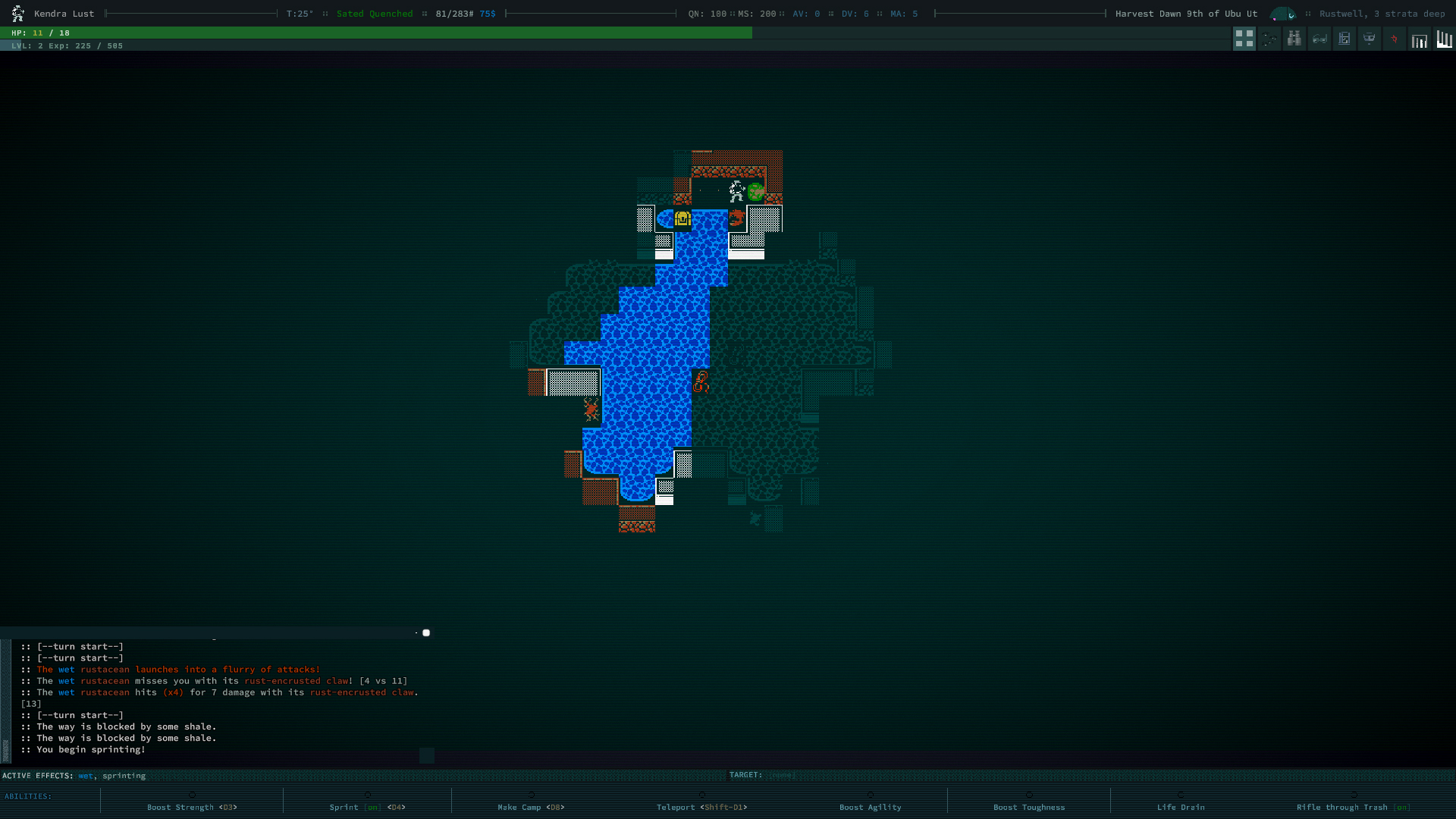Click the flock of birds toolbar icon
1456x819 pixels.
click(1269, 39)
